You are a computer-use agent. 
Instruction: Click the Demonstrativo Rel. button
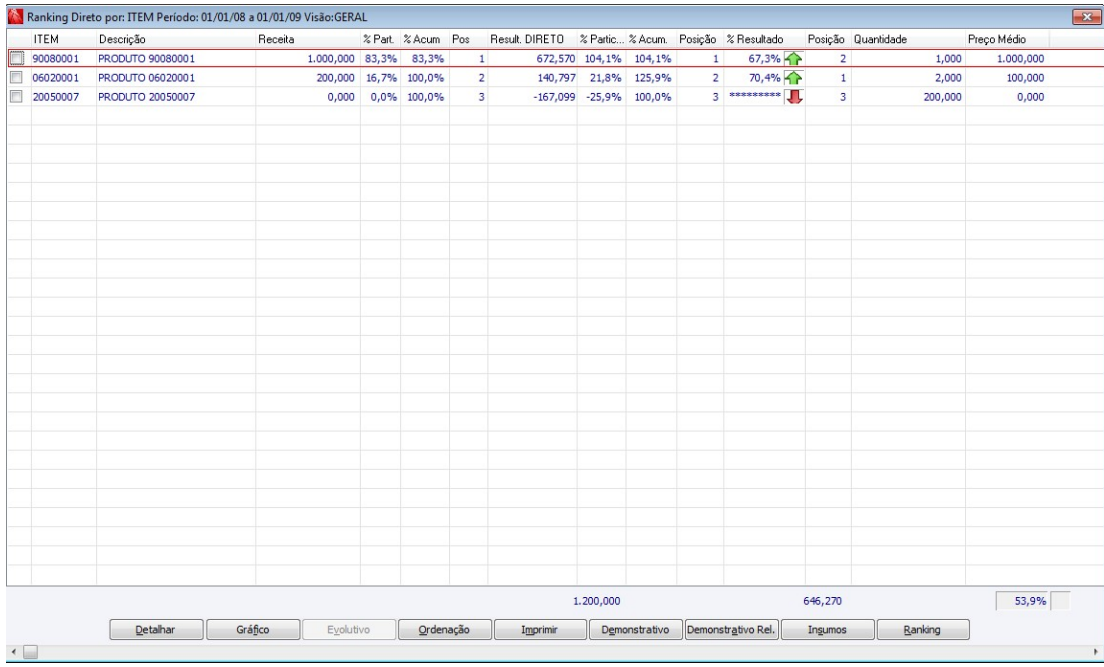(x=732, y=630)
